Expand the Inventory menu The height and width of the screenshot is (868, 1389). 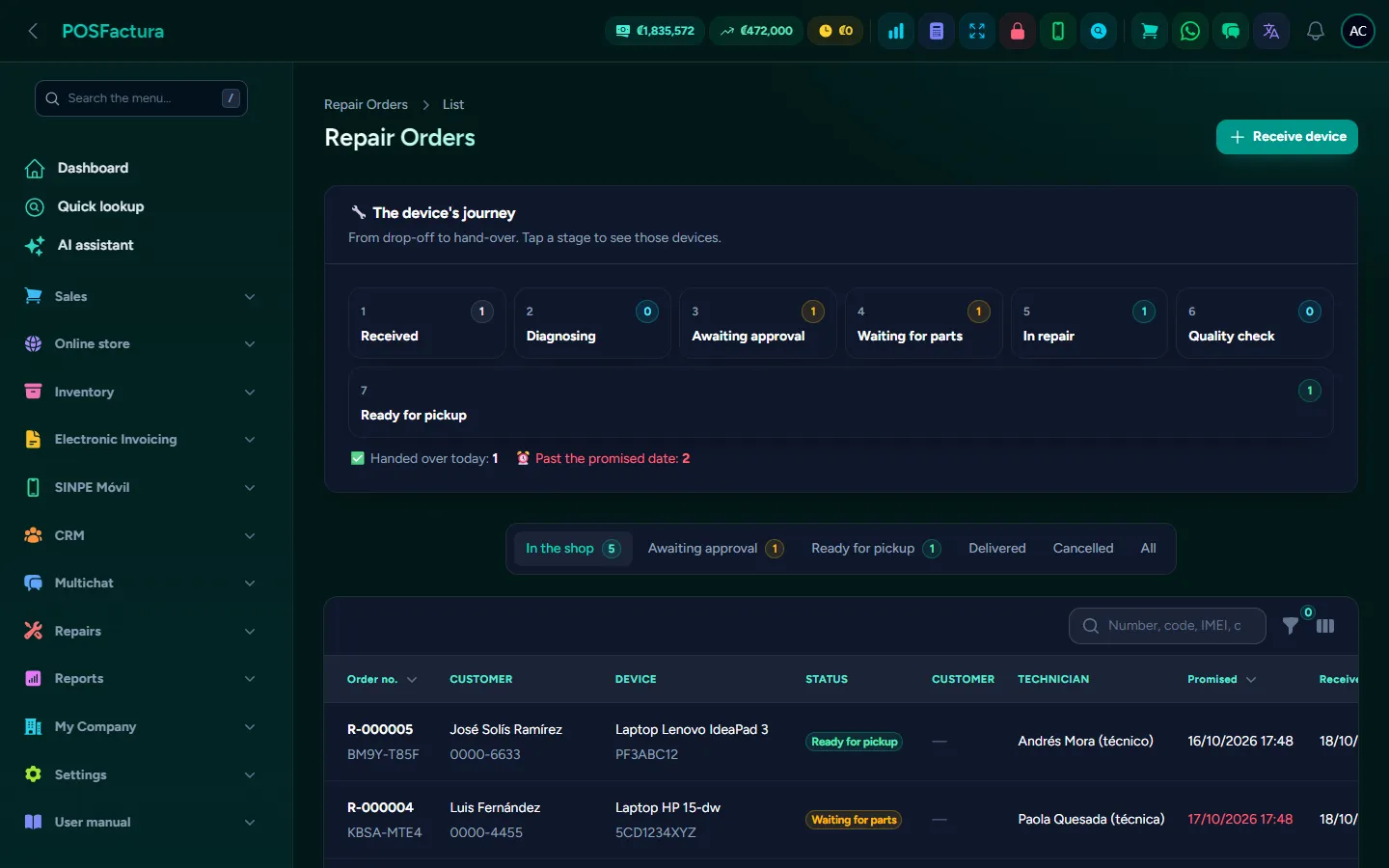[x=140, y=392]
